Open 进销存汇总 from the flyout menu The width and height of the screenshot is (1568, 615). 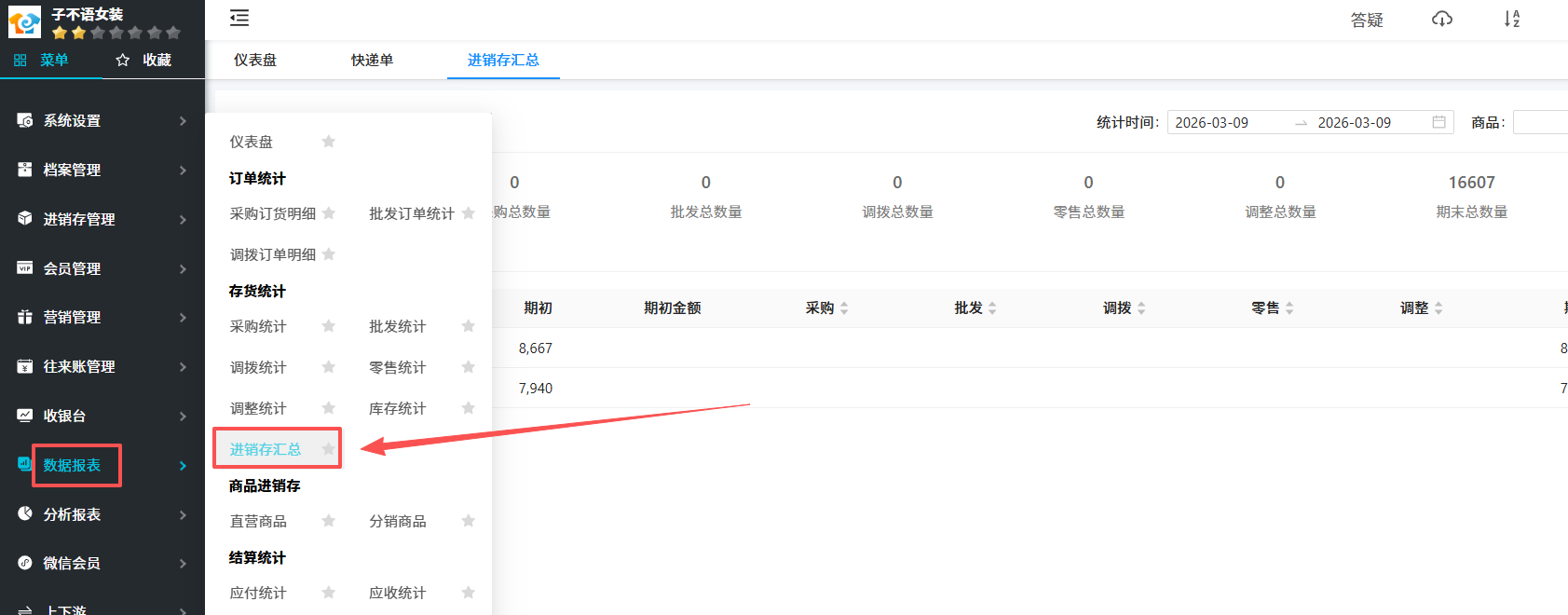[x=266, y=449]
